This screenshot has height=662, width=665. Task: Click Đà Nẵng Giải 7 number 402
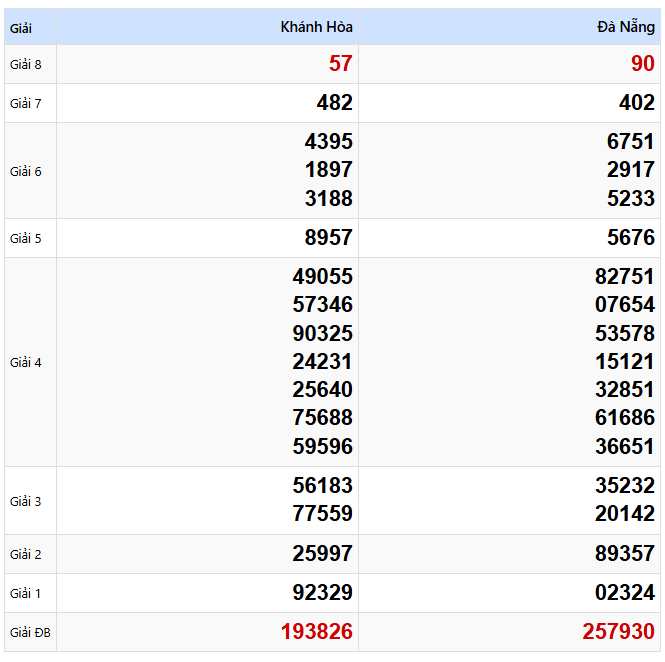(637, 103)
